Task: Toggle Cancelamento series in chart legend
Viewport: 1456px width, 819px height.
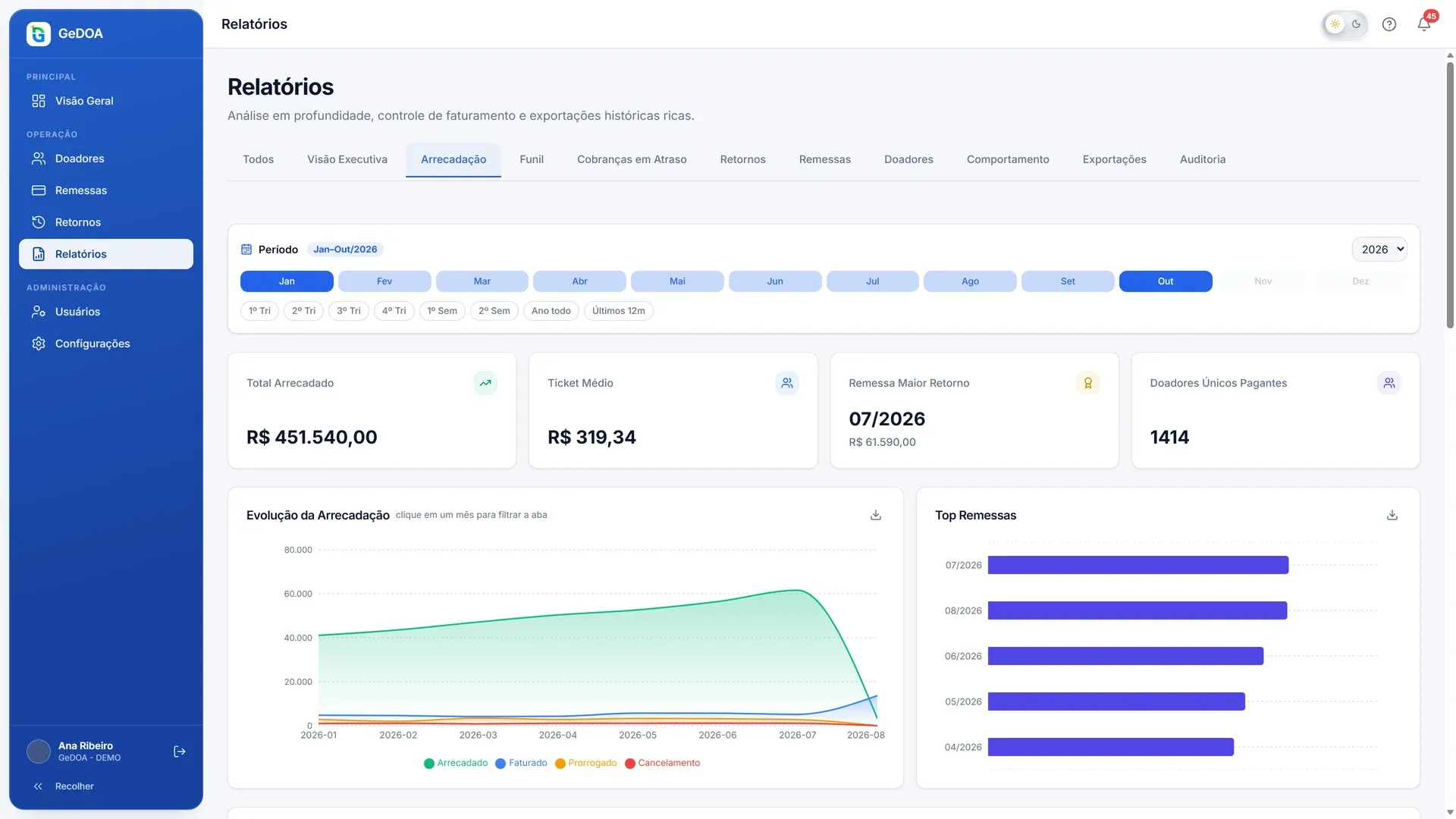Action: pos(663,763)
